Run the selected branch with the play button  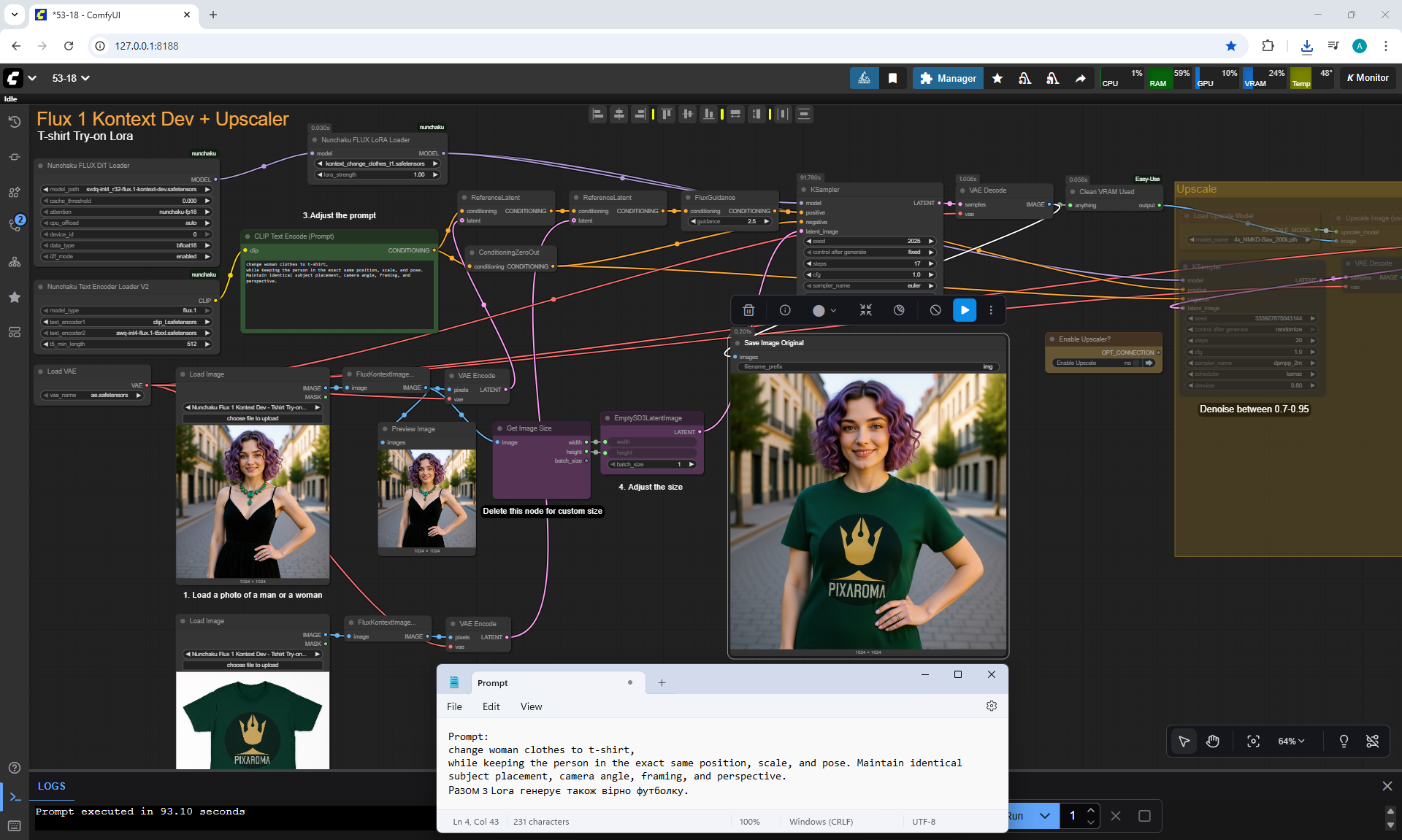(965, 310)
